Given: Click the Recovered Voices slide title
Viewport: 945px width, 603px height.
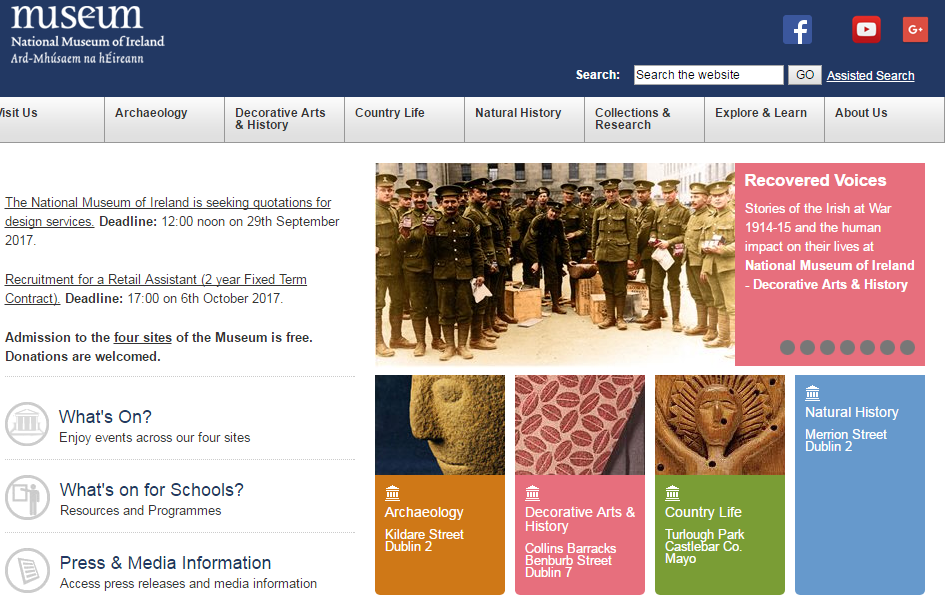Looking at the screenshot, I should pos(815,180).
